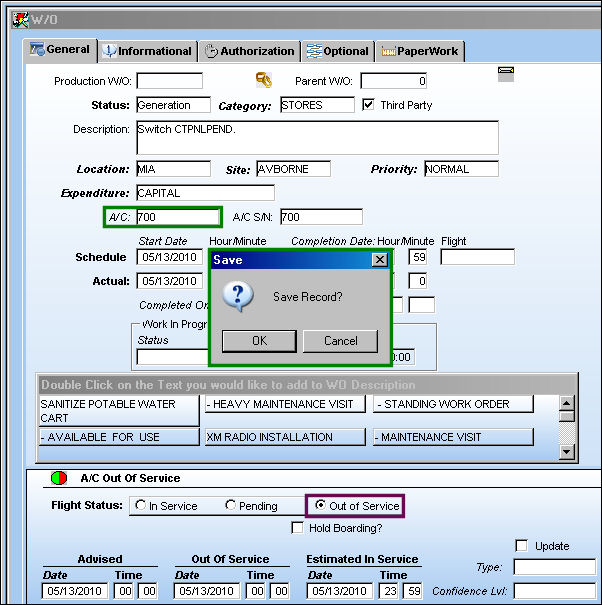Select the In Service flight status
This screenshot has width=602, height=605.
[140, 505]
